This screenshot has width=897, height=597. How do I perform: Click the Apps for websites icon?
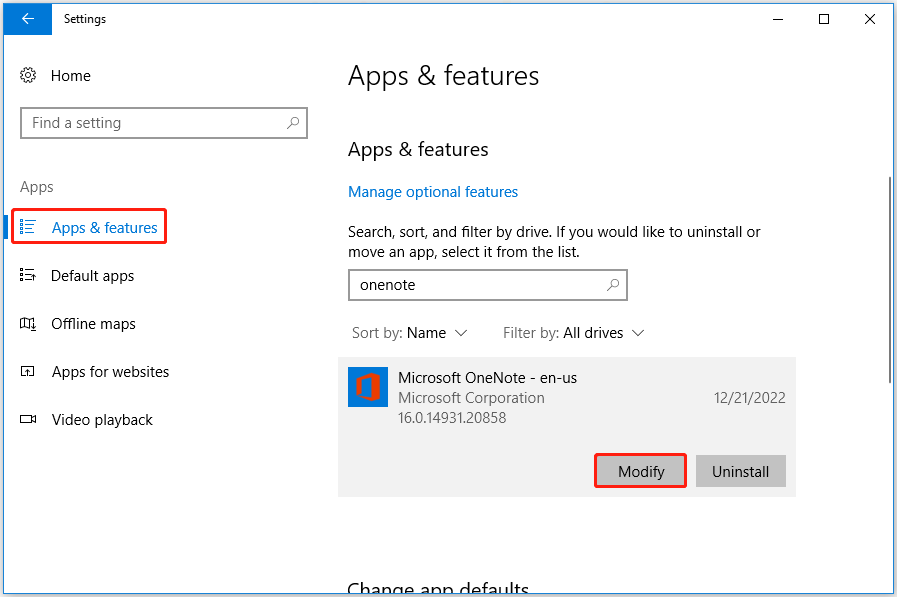(x=27, y=372)
